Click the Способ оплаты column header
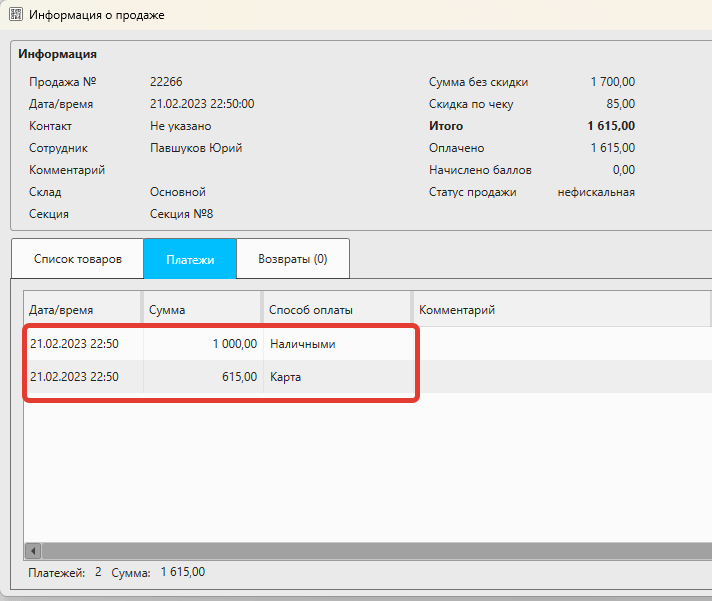712x601 pixels. [337, 310]
